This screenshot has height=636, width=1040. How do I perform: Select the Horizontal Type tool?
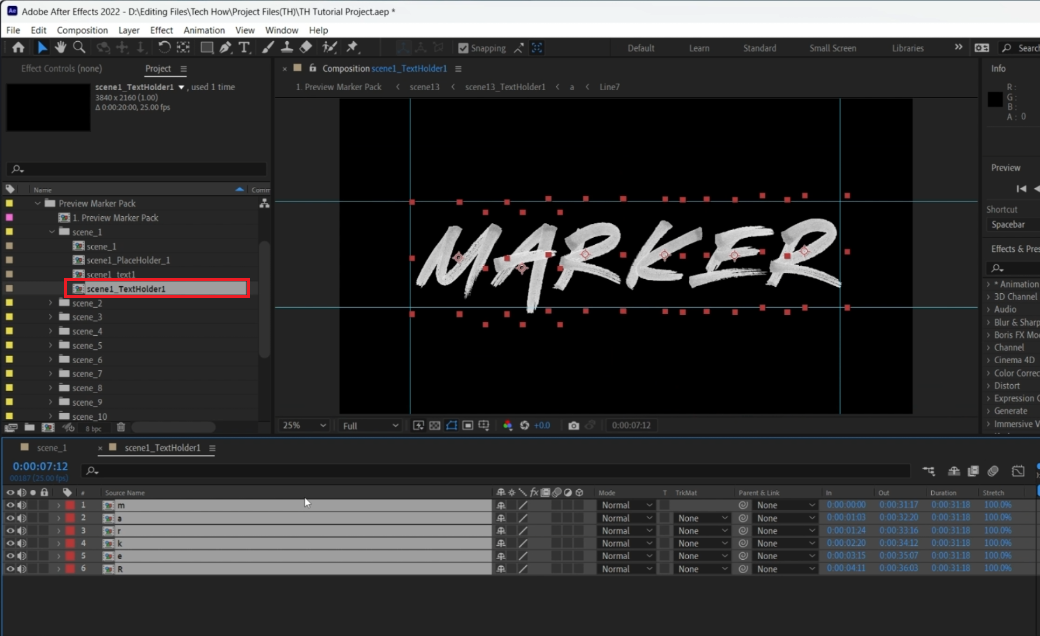(x=245, y=47)
